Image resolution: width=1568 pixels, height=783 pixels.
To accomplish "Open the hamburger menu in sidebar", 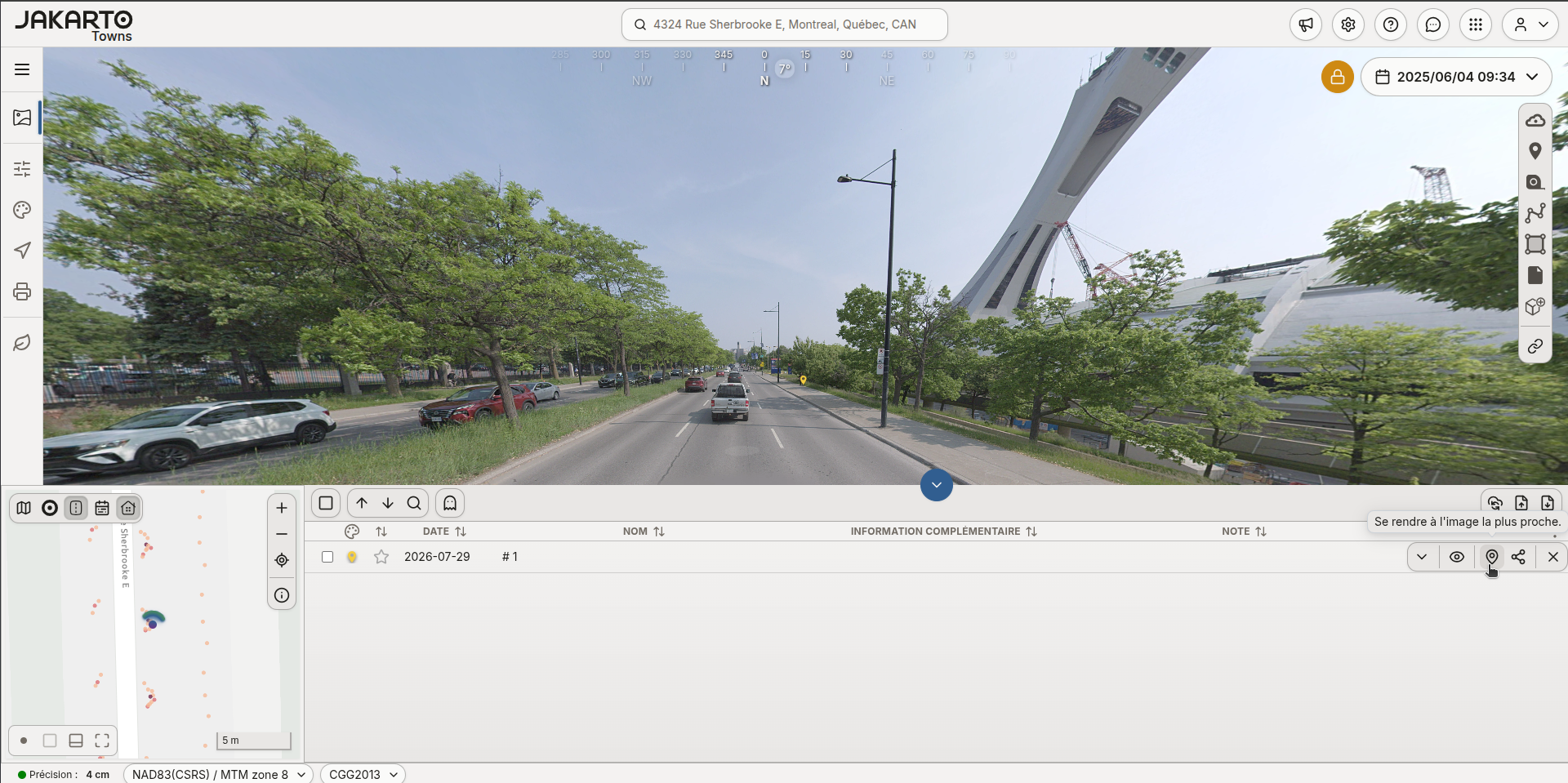I will (x=22, y=69).
